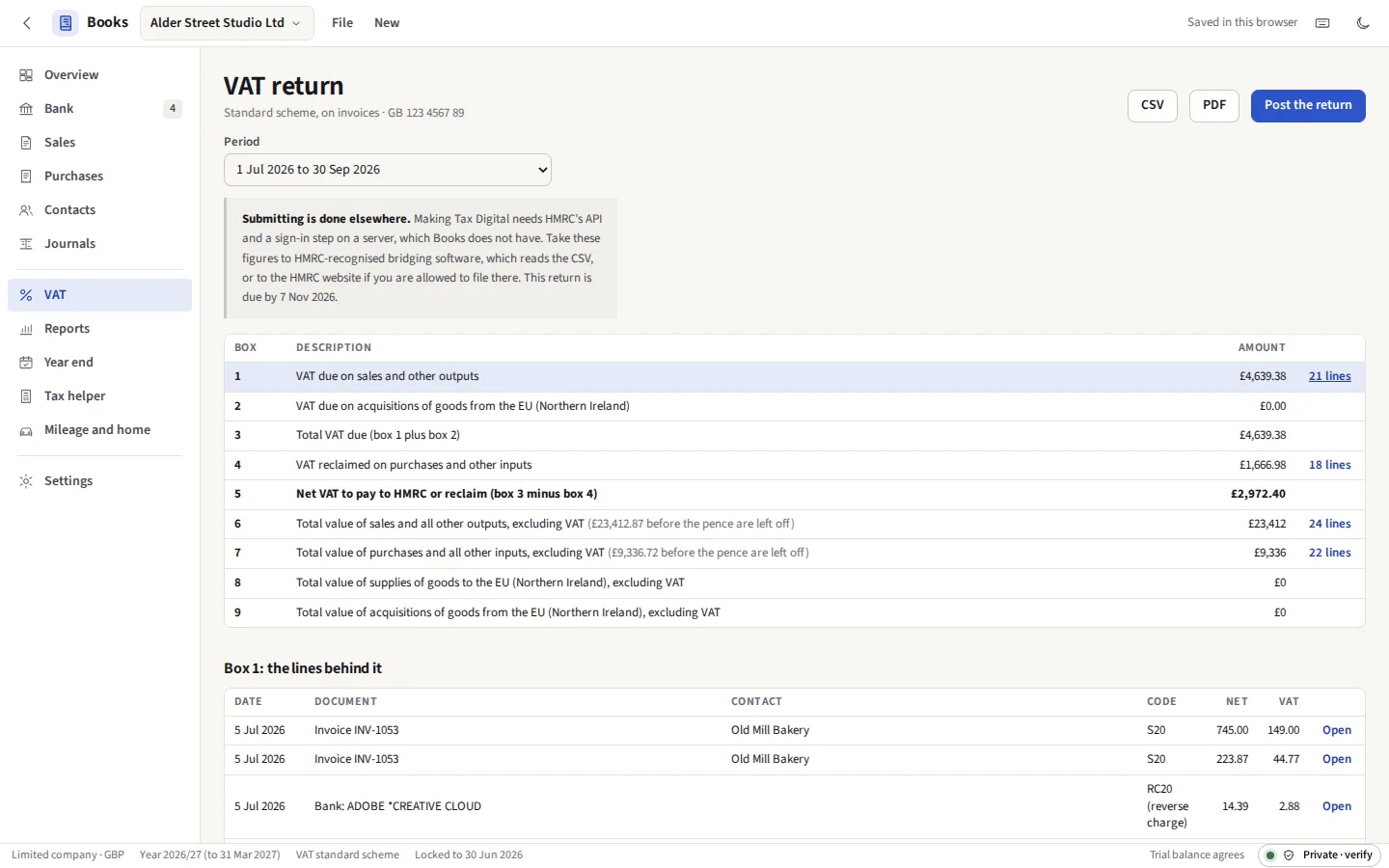Select box 3 Total VAT due row
The height and width of the screenshot is (868, 1389).
point(795,436)
